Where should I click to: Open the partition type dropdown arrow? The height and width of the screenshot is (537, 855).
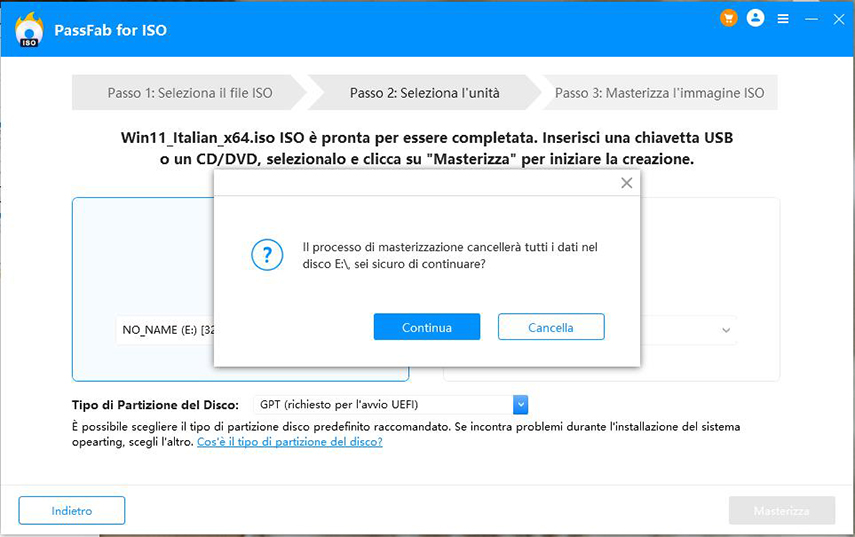[520, 404]
